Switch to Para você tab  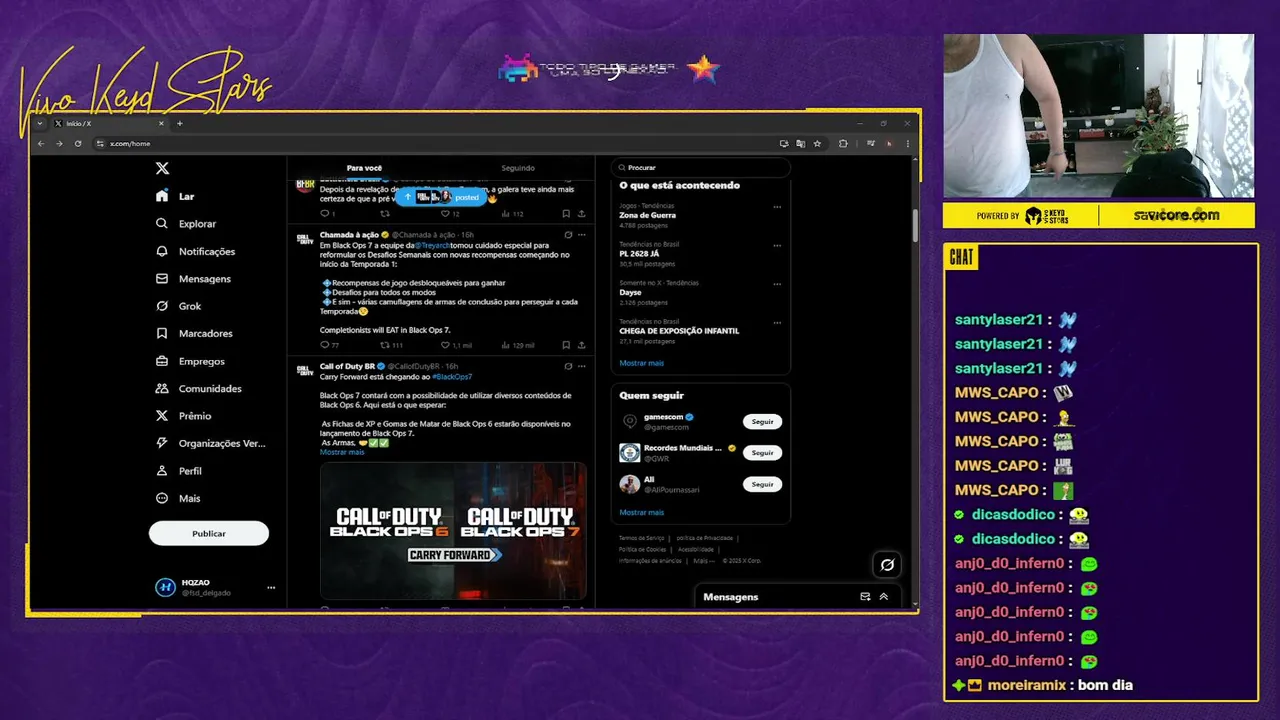pyautogui.click(x=364, y=168)
